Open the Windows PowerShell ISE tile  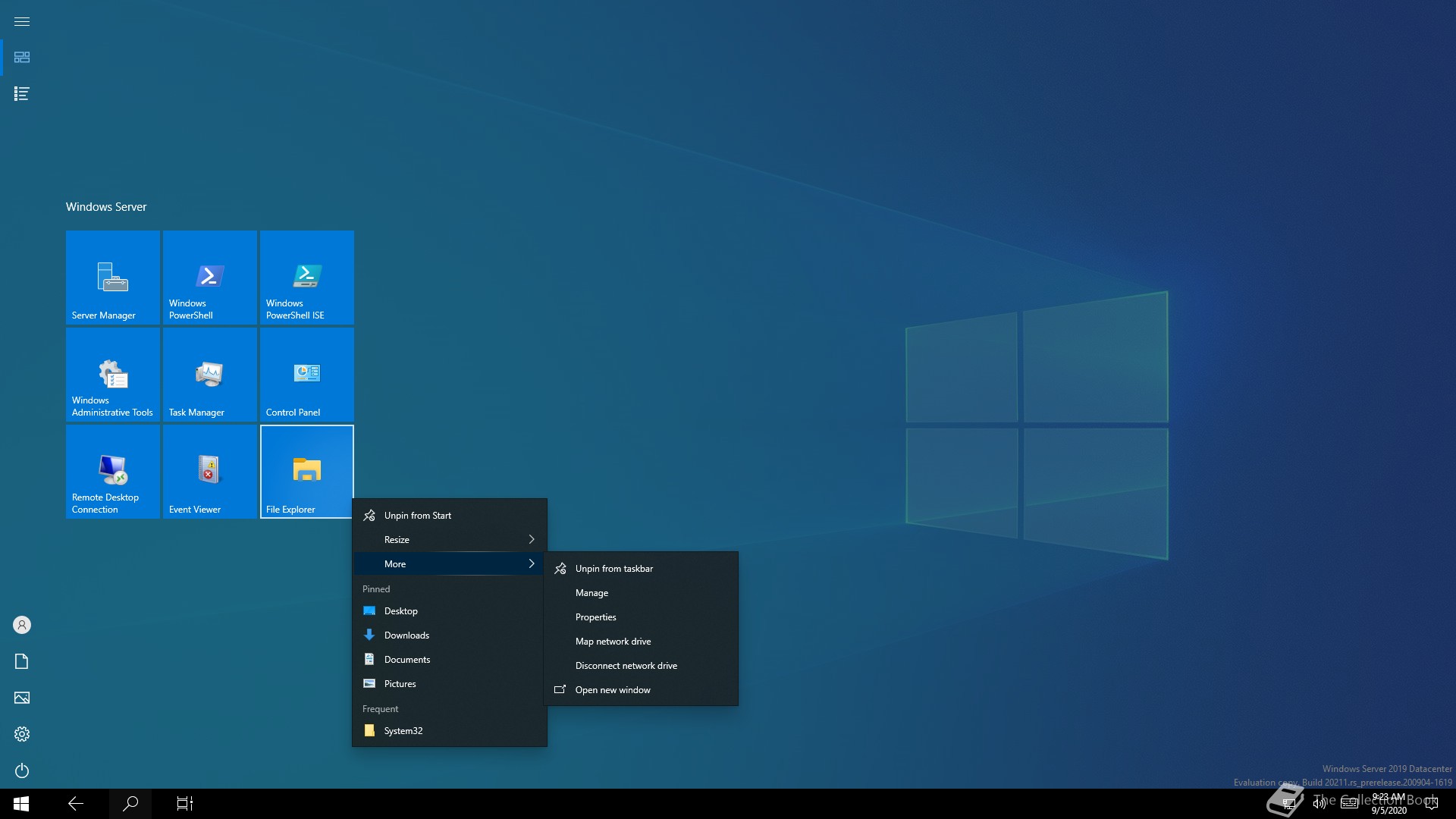[x=307, y=278]
